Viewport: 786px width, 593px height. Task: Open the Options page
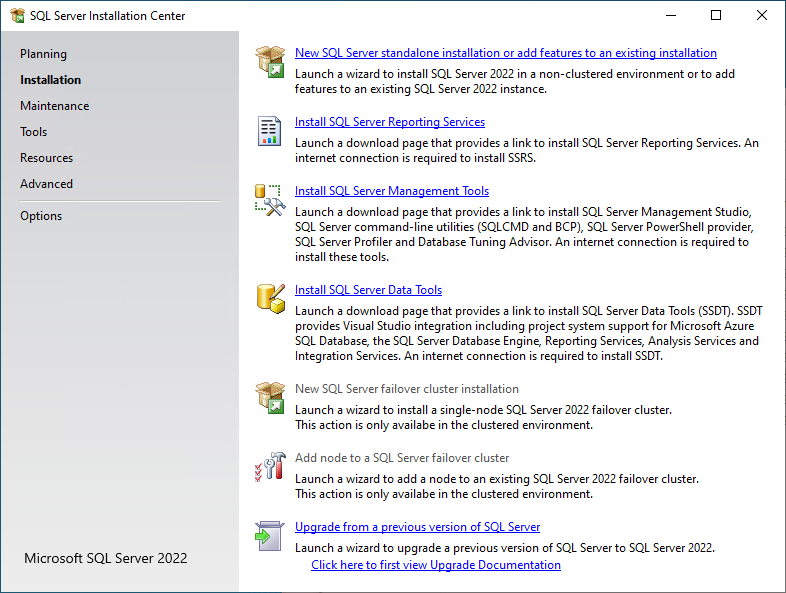pos(41,216)
